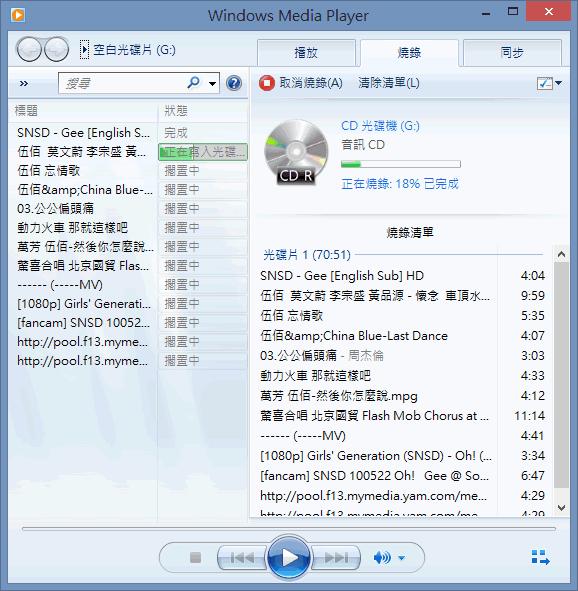Go forward with the right navigation arrow
Viewport: 578px width, 591px height.
pos(57,49)
